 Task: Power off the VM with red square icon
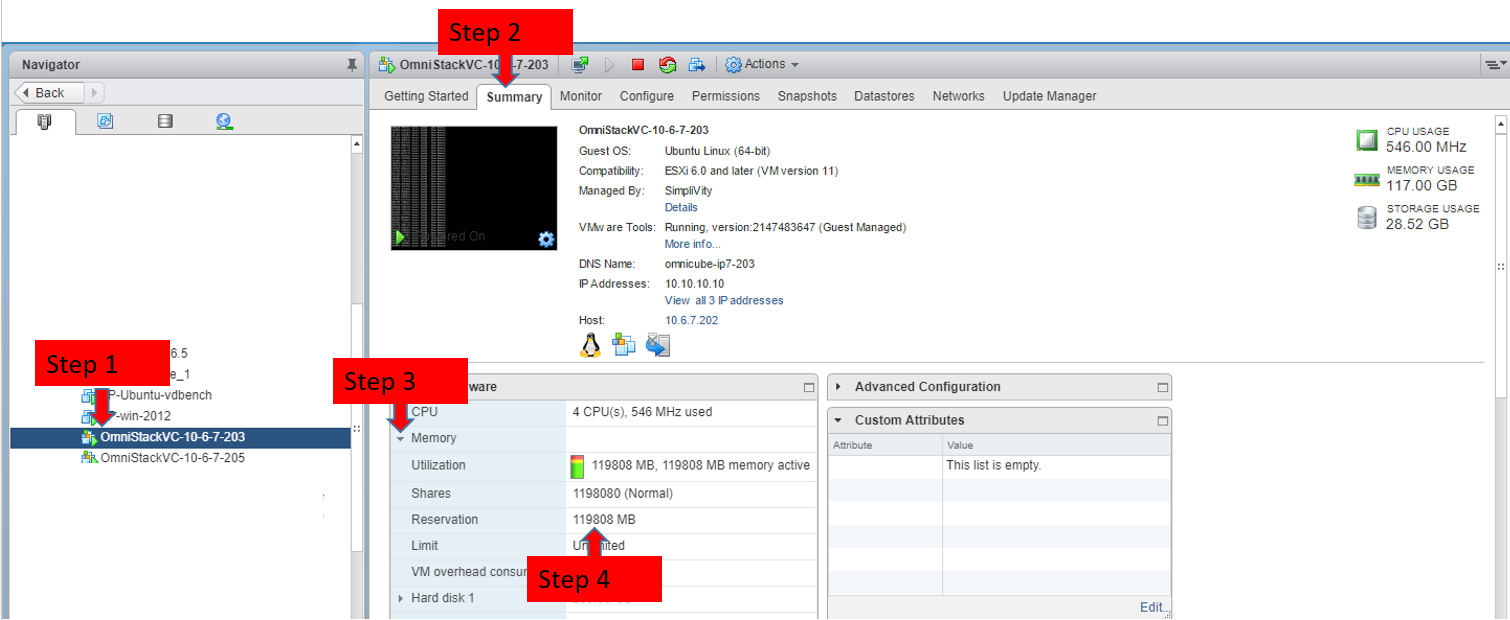click(x=638, y=64)
